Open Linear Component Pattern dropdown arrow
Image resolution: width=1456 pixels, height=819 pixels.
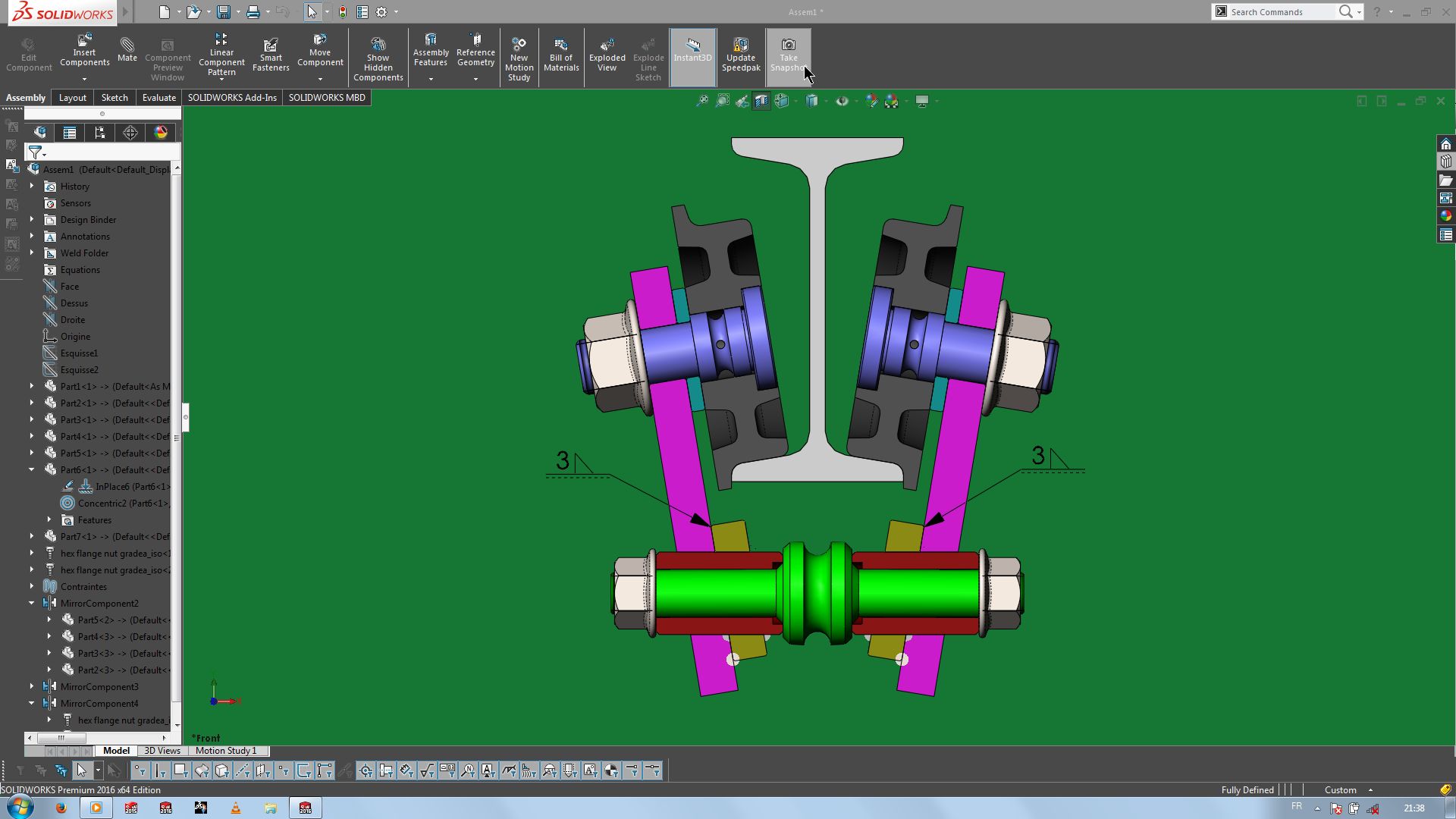pyautogui.click(x=221, y=79)
